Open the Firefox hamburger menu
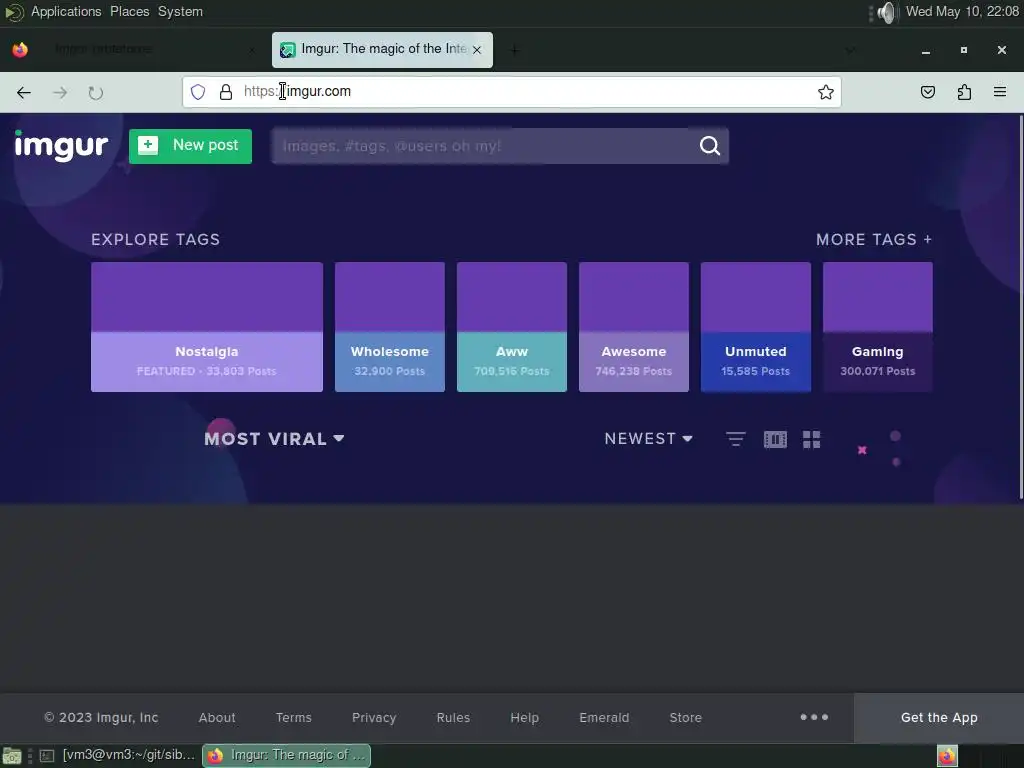1024x768 pixels. [x=1000, y=92]
